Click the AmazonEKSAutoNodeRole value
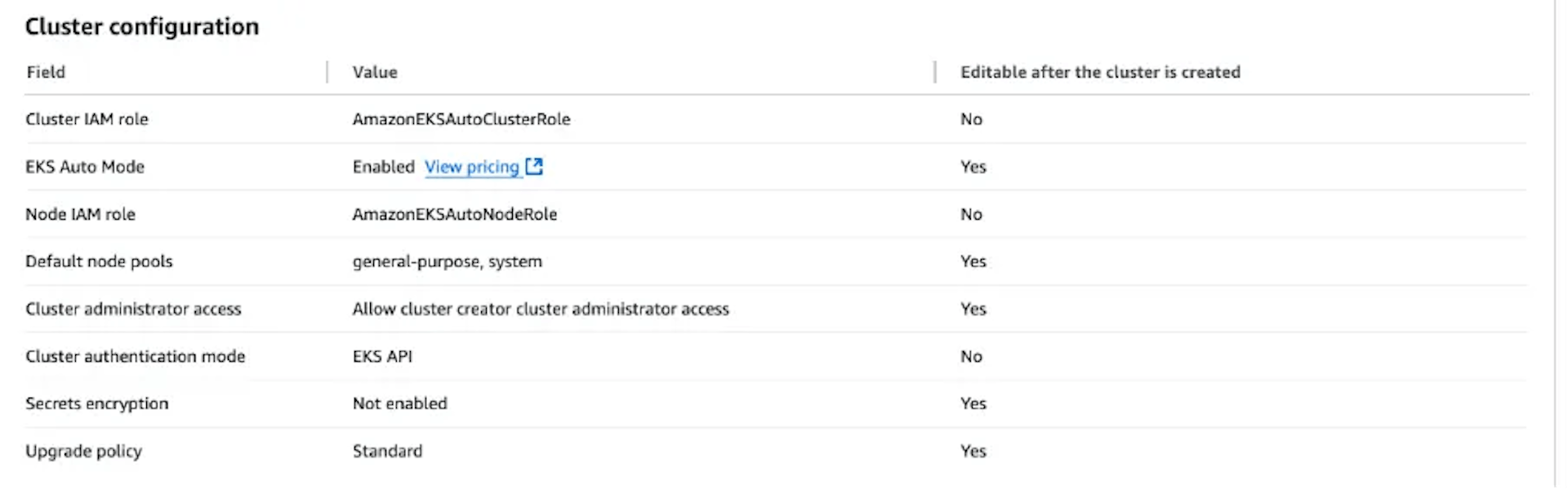1568x489 pixels. (455, 214)
